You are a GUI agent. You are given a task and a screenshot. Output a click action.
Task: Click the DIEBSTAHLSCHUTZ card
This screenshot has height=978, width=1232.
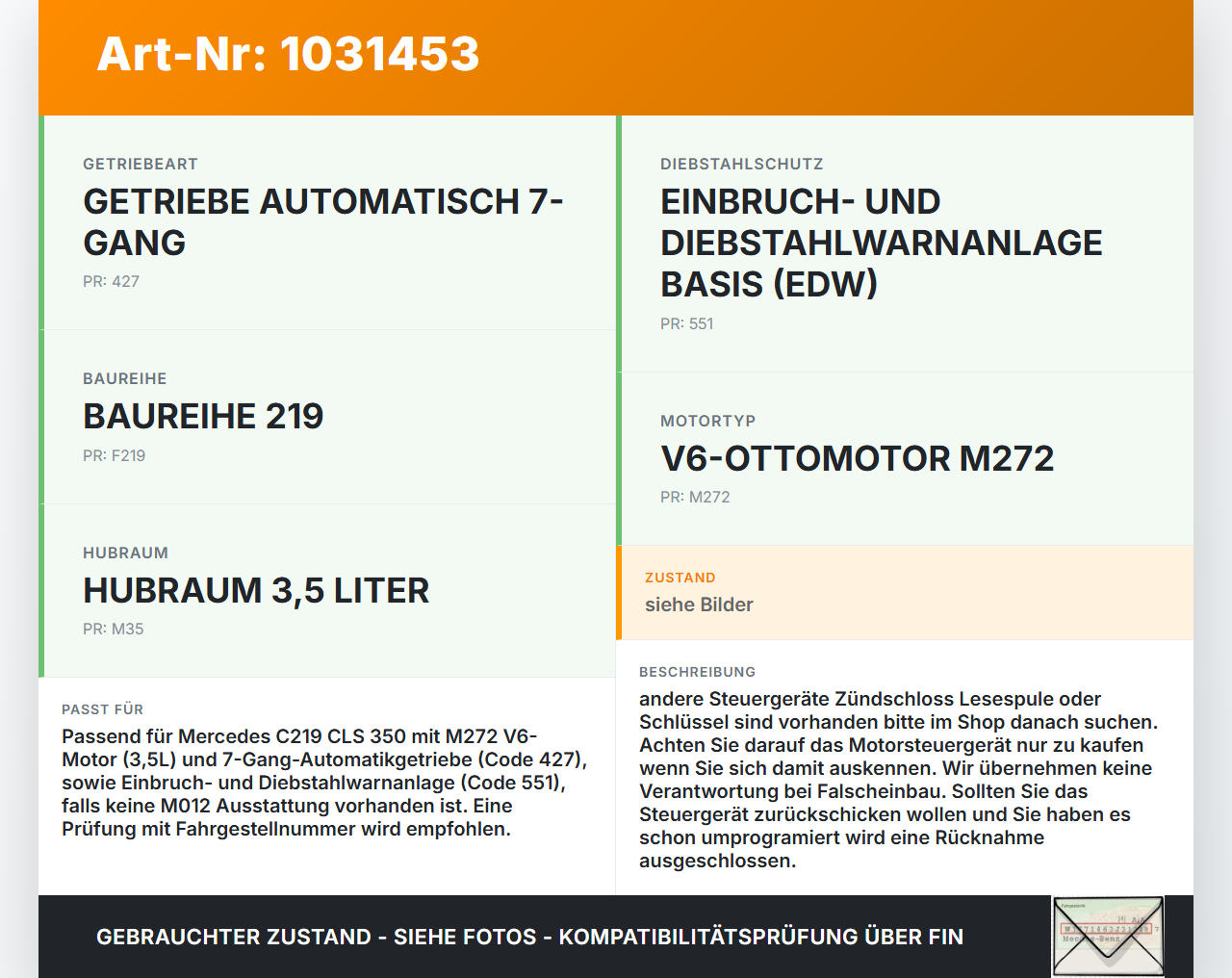905,241
